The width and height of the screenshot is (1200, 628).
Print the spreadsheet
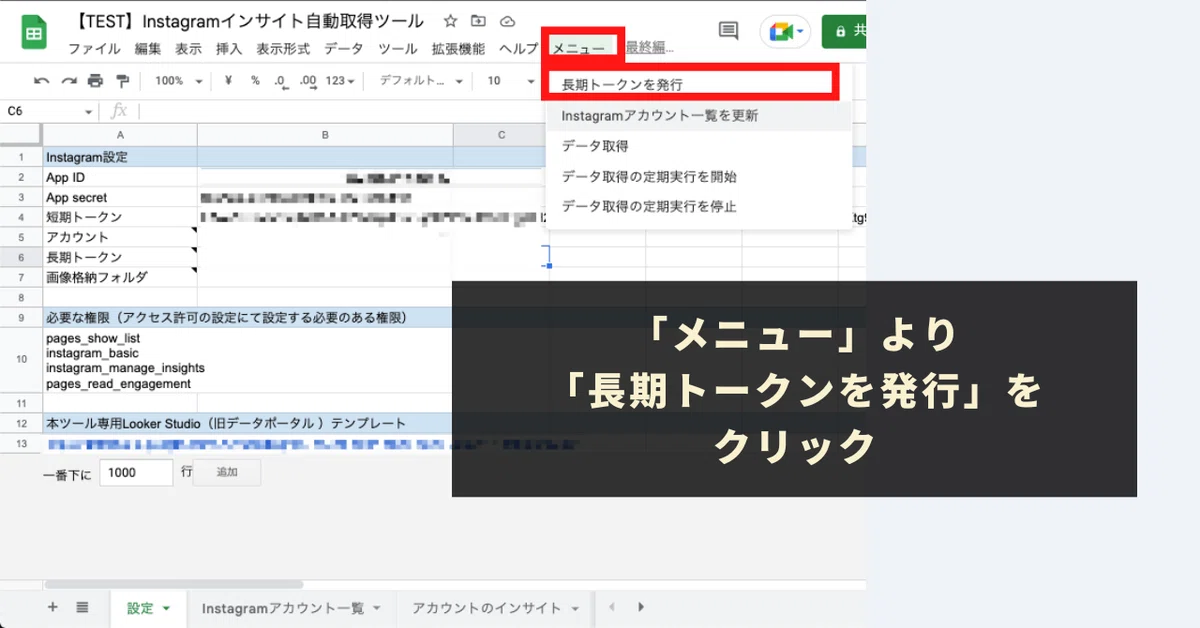[x=95, y=81]
